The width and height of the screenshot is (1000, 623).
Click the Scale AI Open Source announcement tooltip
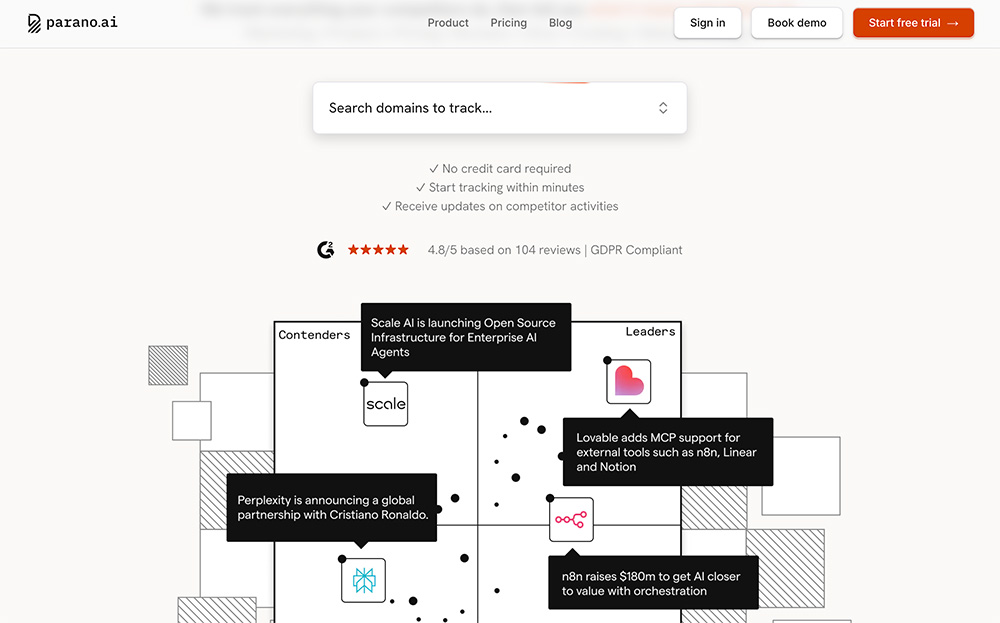466,337
